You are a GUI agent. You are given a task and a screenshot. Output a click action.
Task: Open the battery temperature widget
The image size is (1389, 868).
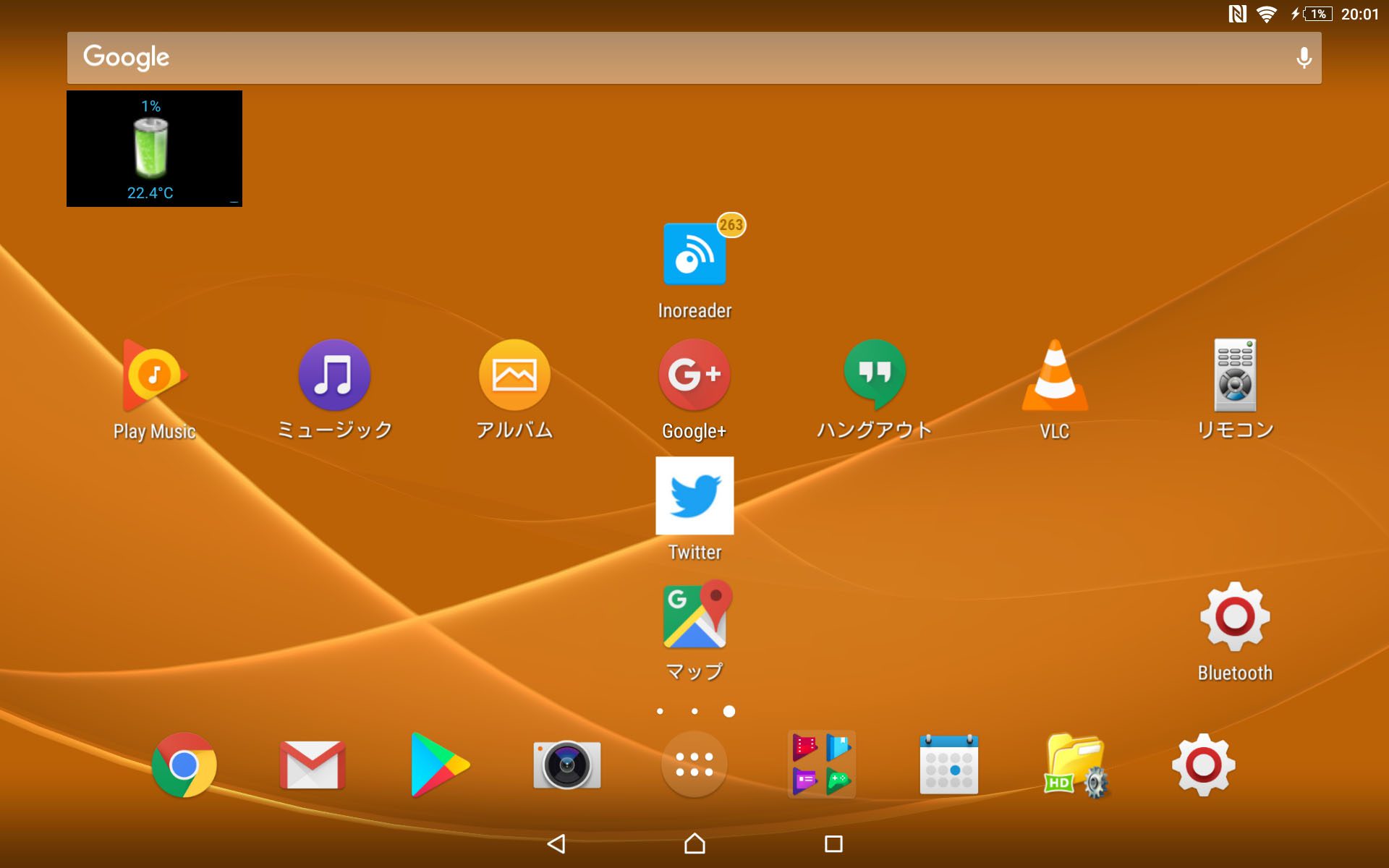point(154,148)
